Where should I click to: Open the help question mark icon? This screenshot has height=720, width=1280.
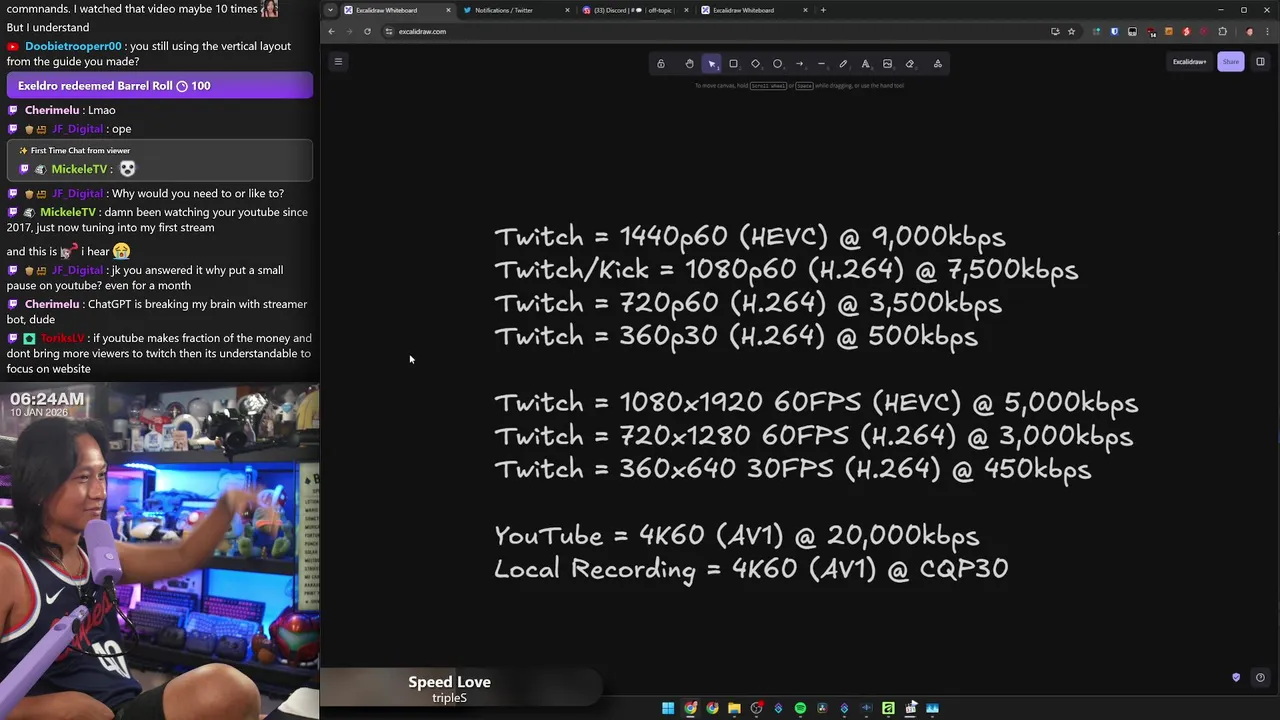point(1260,677)
